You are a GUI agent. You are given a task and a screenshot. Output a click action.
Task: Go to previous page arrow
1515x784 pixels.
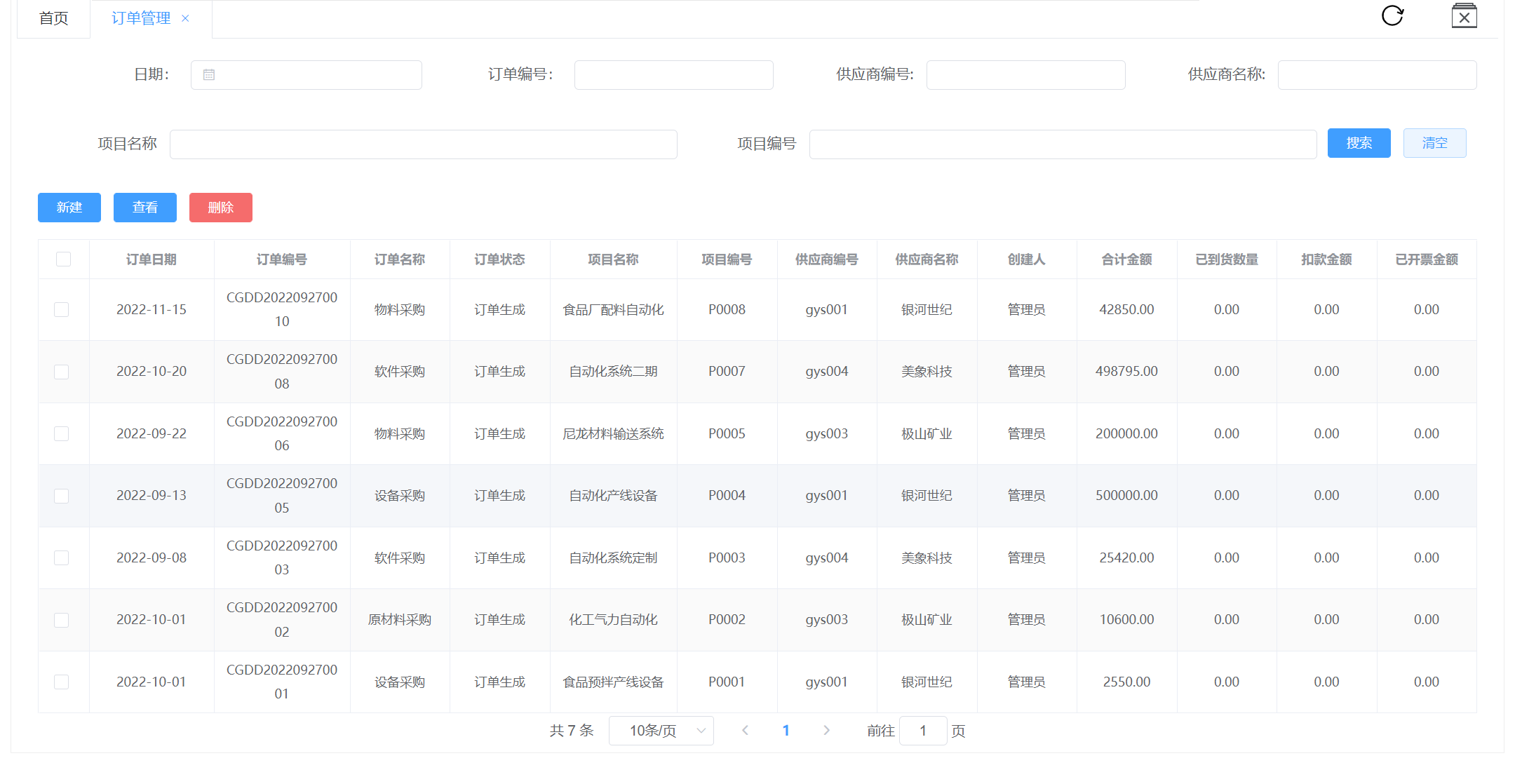tap(745, 731)
